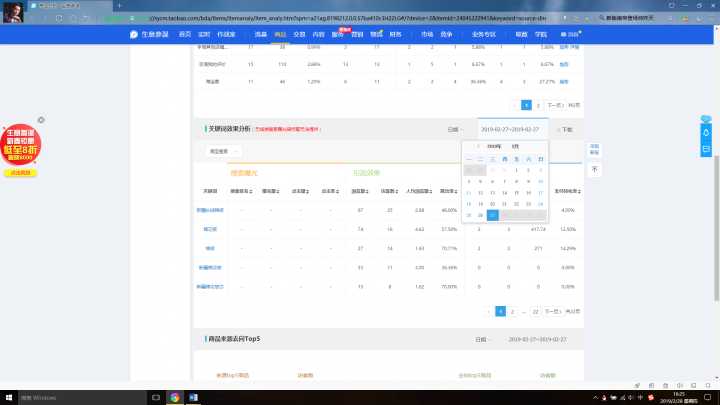
Task: Open the 市场 navigation tab
Action: pos(427,34)
